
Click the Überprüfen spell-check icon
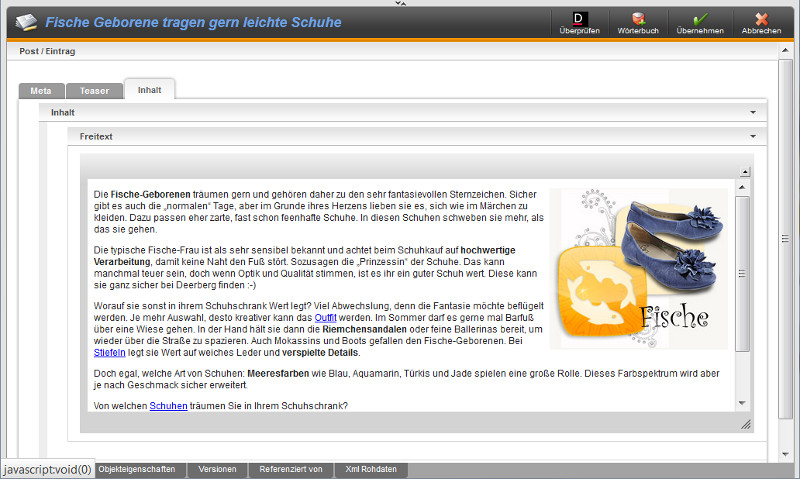click(580, 21)
